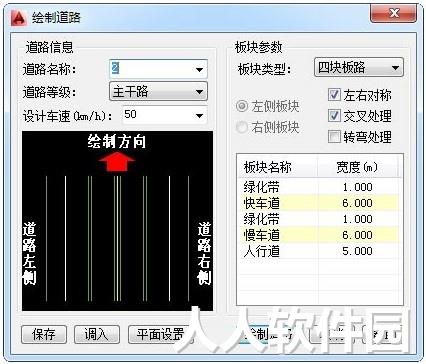Click the 调入 button
Viewport: 426px width, 364px height.
(97, 335)
